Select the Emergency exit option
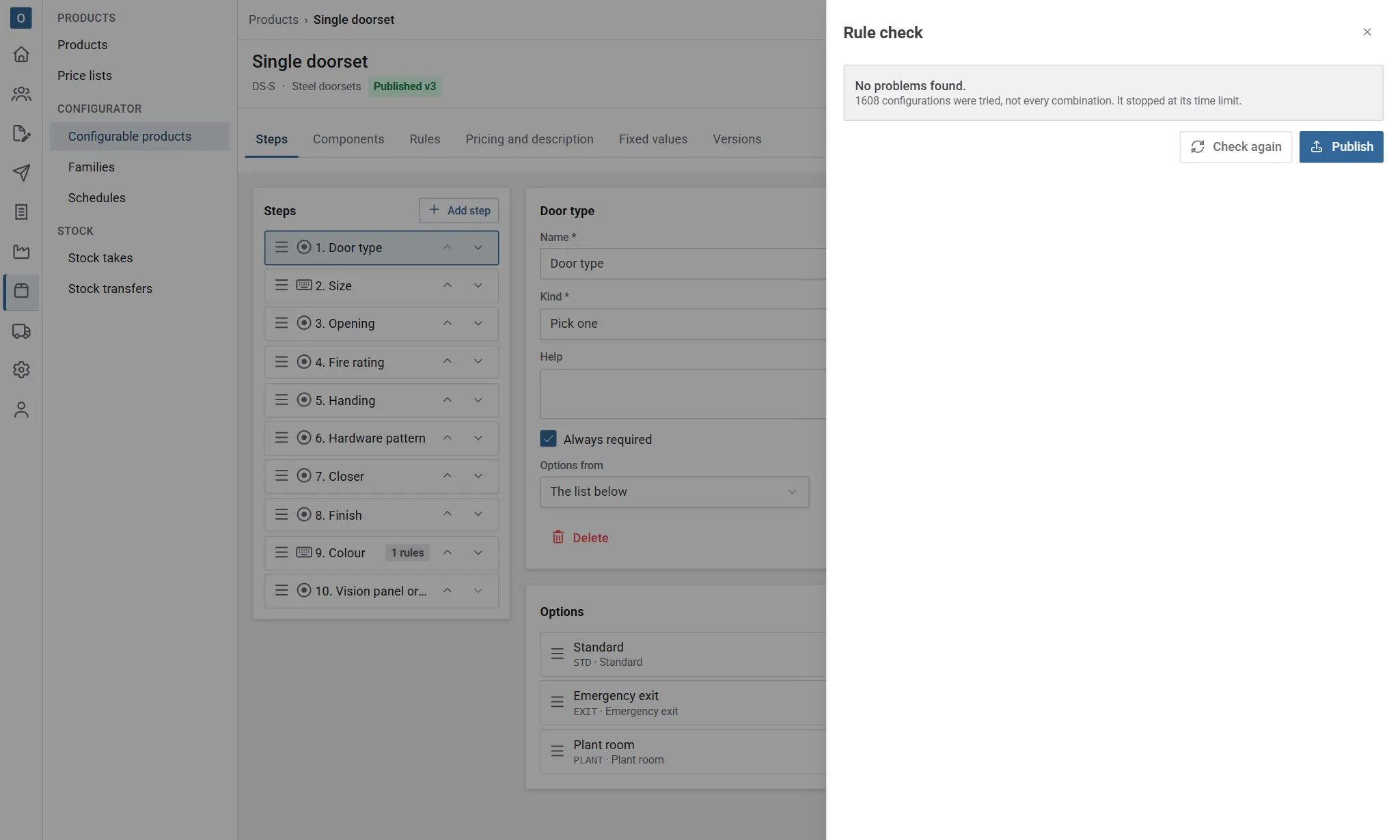1400x840 pixels. tap(683, 703)
